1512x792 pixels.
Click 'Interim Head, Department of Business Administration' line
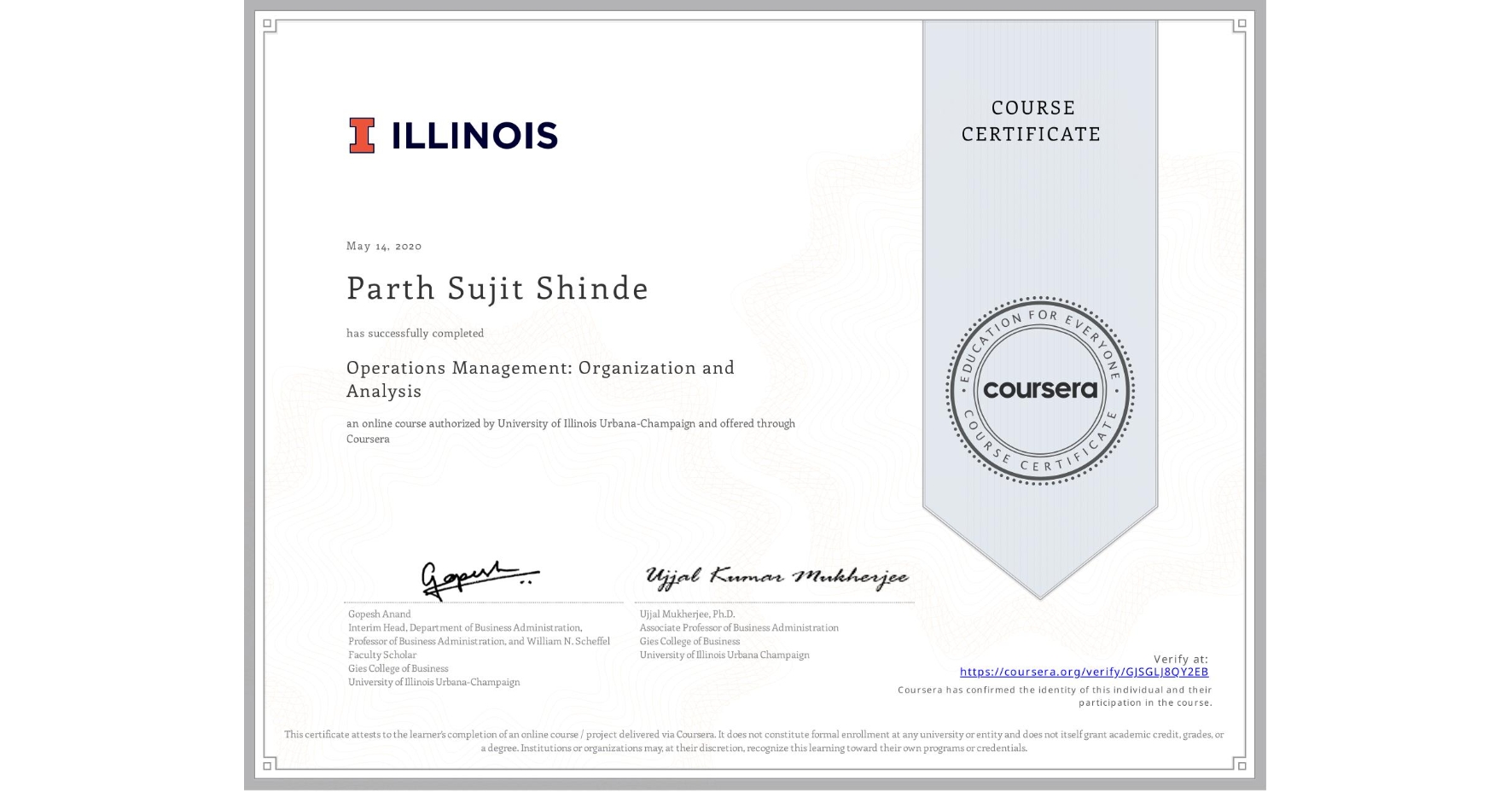click(x=465, y=627)
